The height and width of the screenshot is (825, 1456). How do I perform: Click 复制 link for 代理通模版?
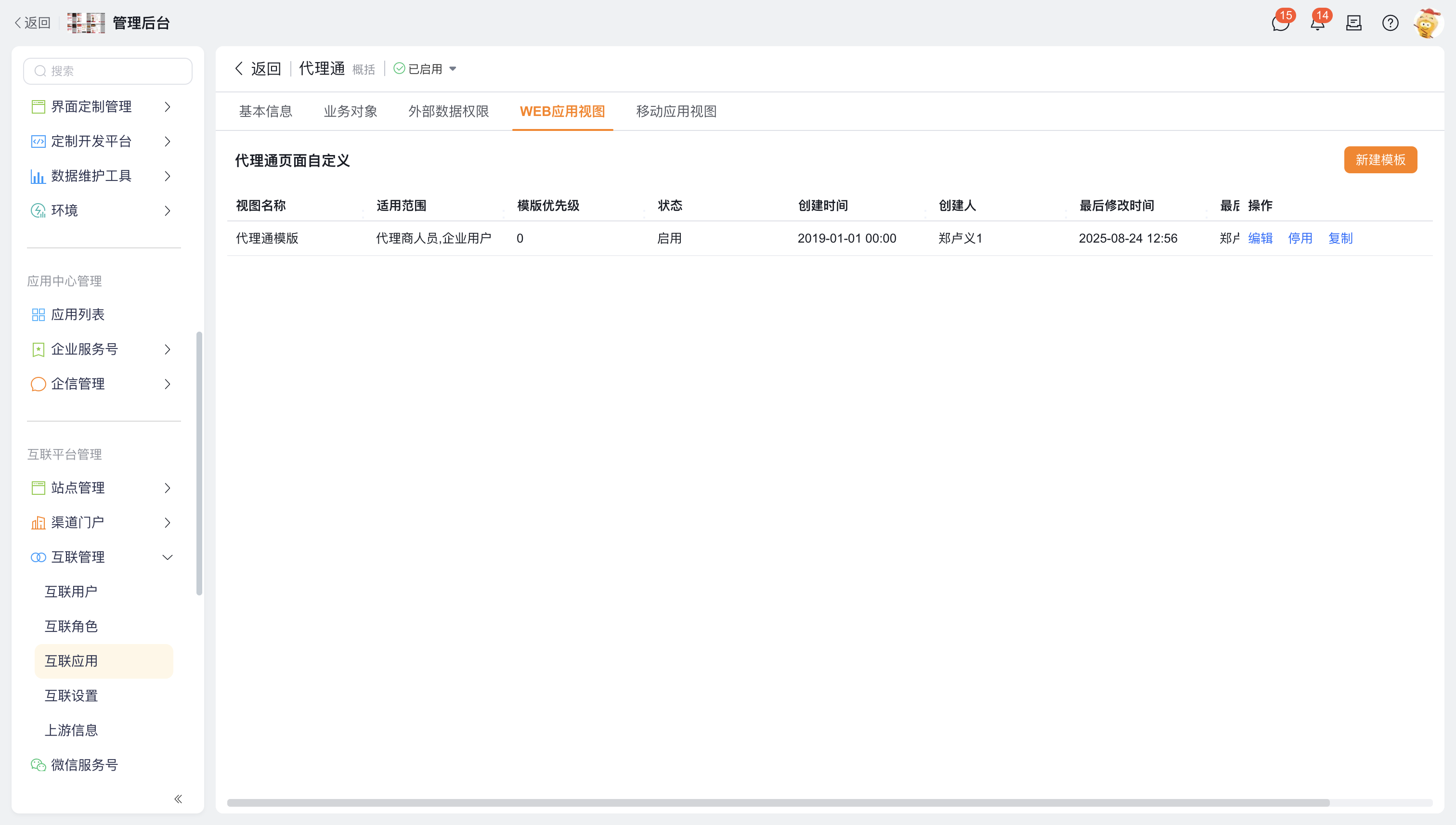coord(1340,239)
